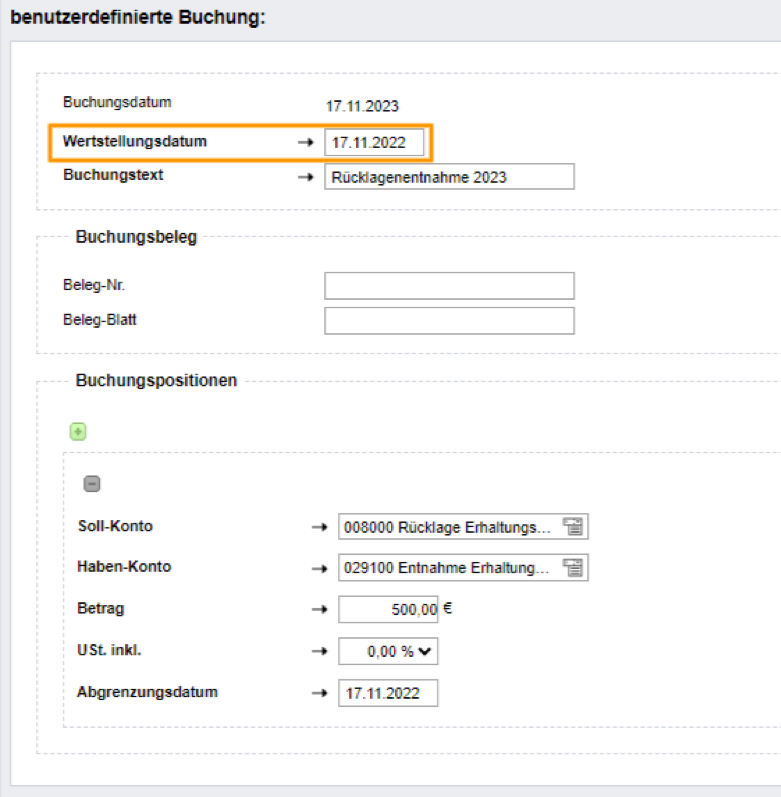Add a new Buchungsposition with the green plus

tap(78, 432)
